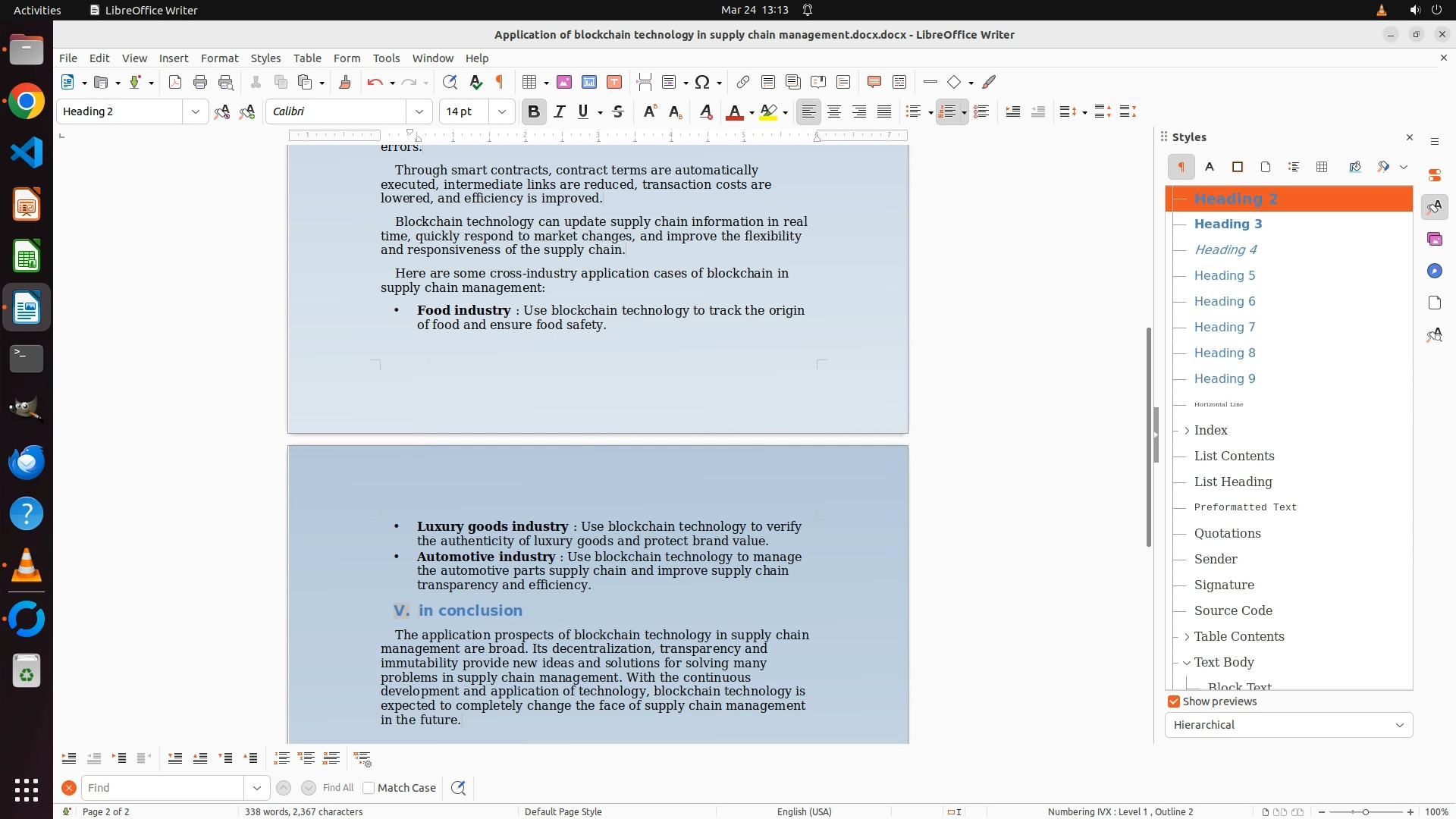Open the Format menu
The height and width of the screenshot is (819, 1456).
click(219, 58)
